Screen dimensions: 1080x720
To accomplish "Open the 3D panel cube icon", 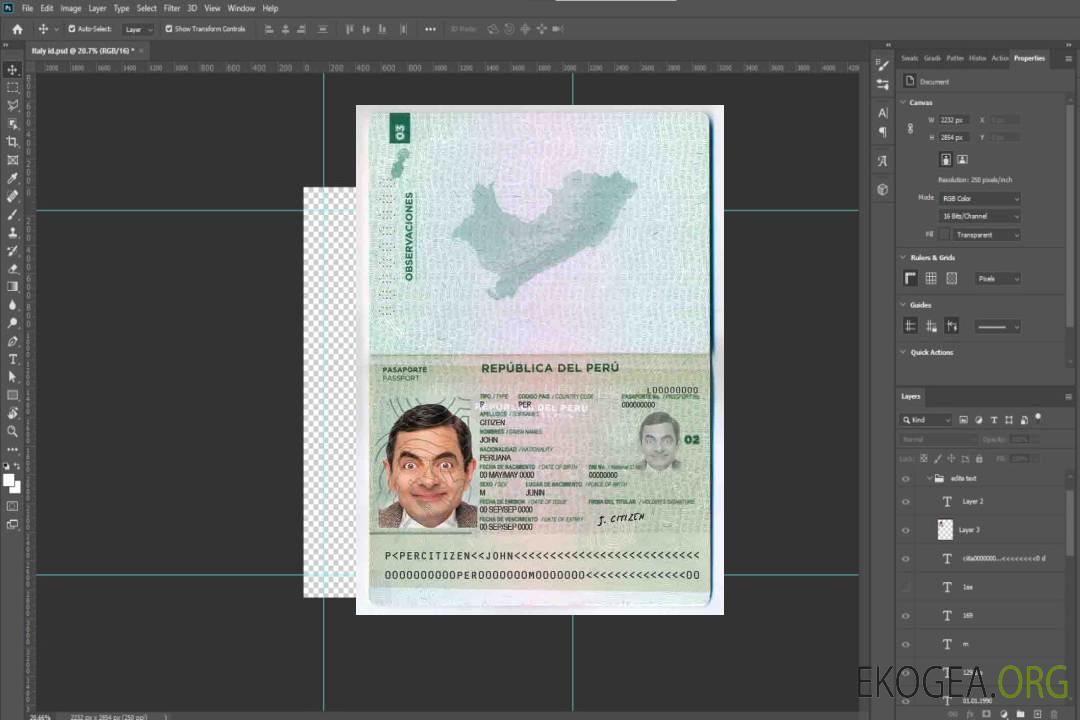I will 883,189.
